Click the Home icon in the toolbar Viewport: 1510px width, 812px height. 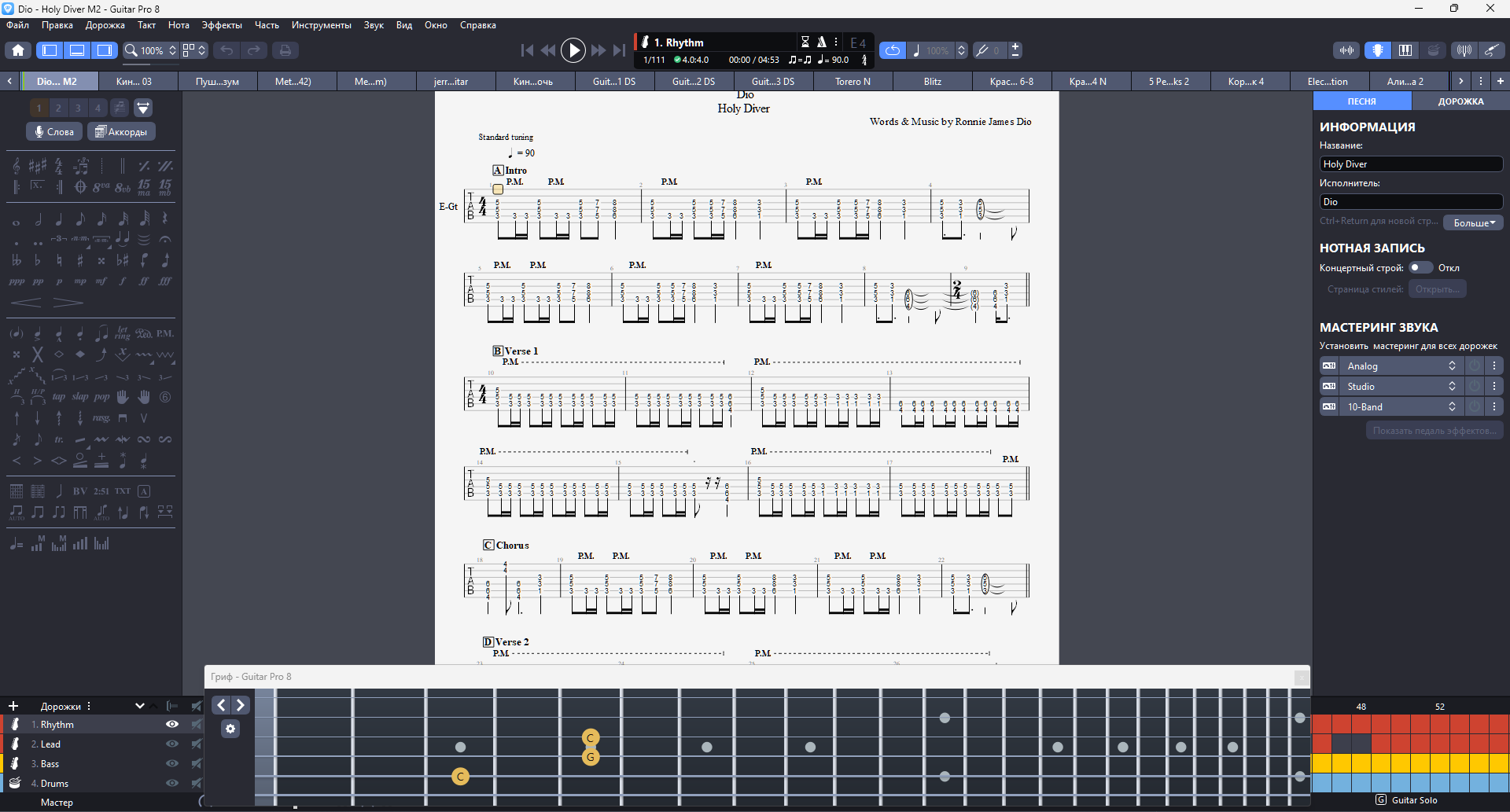[x=18, y=50]
